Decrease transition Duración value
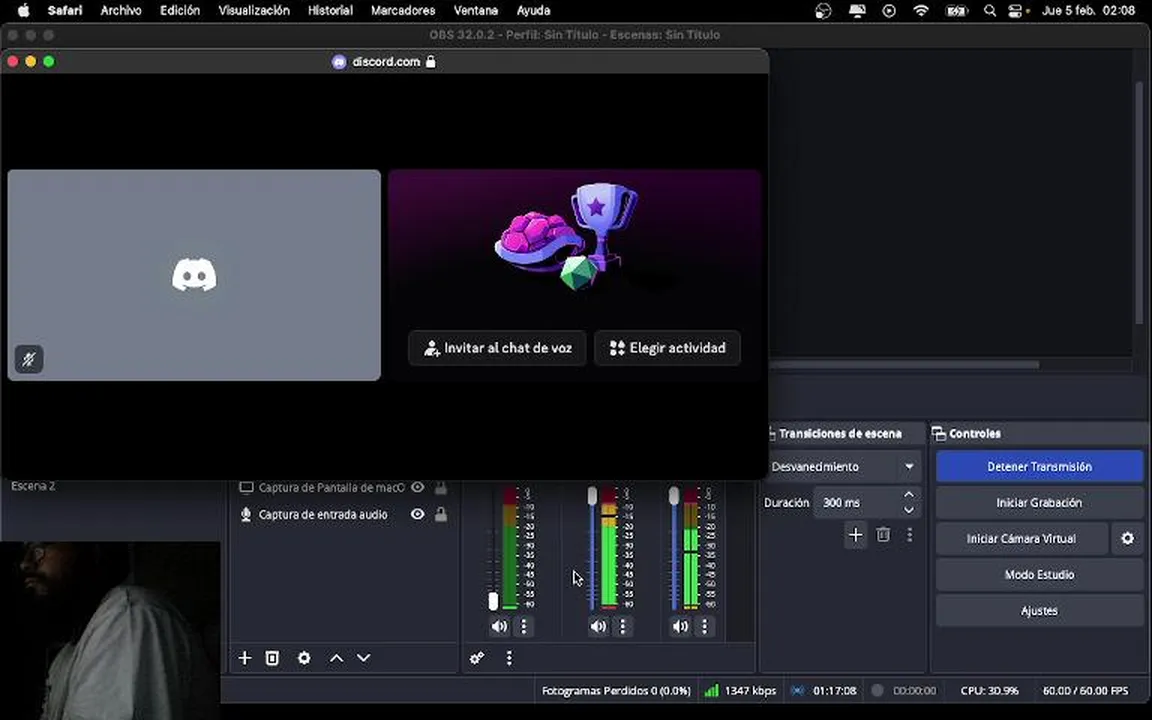The height and width of the screenshot is (720, 1152). pos(909,510)
